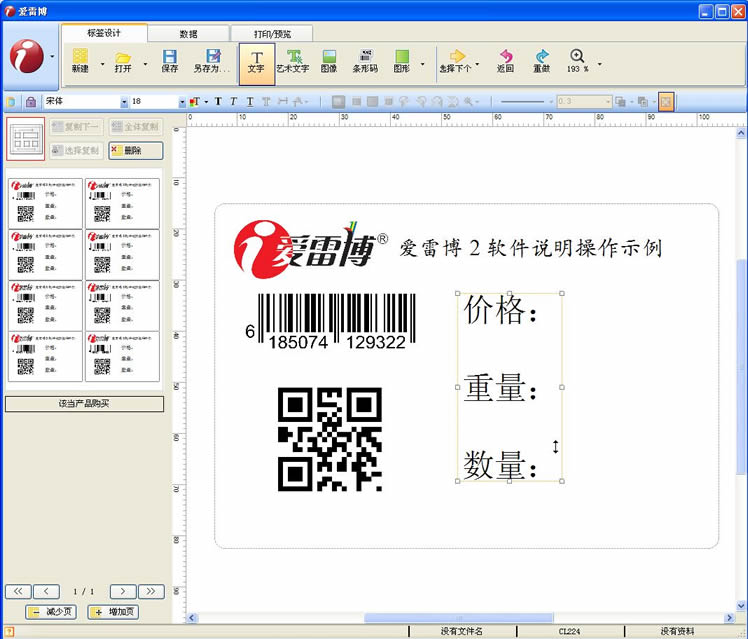Open the 193% zoom dropdown arrow
This screenshot has height=639, width=748.
pyautogui.click(x=600, y=63)
